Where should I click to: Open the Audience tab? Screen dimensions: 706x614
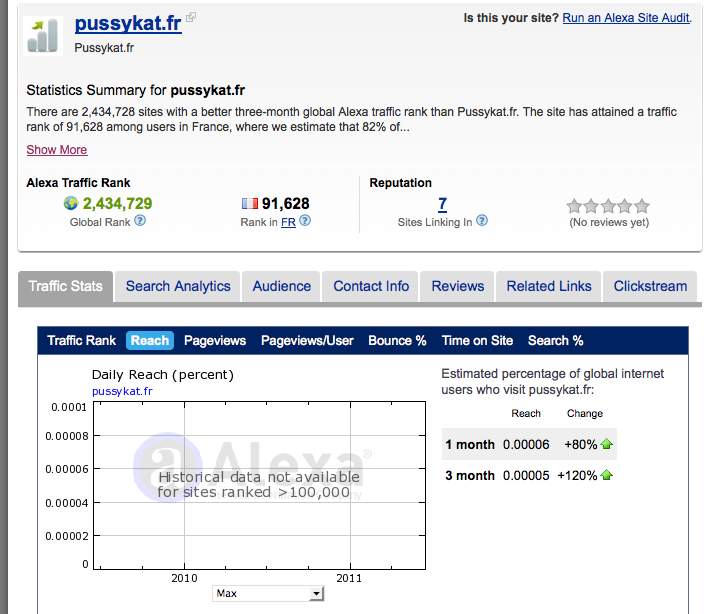click(281, 286)
